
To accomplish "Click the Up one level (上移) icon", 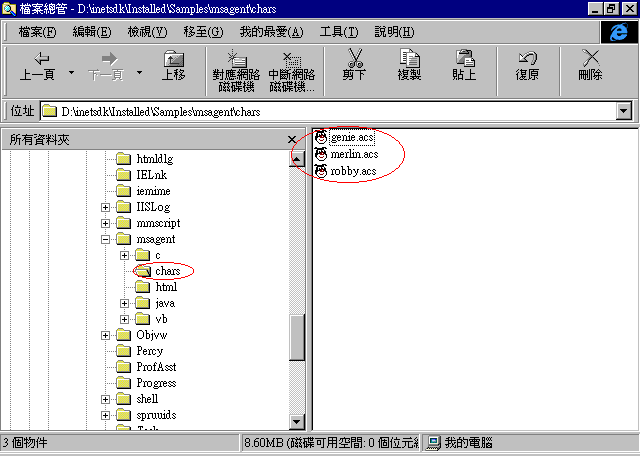I will 173,60.
